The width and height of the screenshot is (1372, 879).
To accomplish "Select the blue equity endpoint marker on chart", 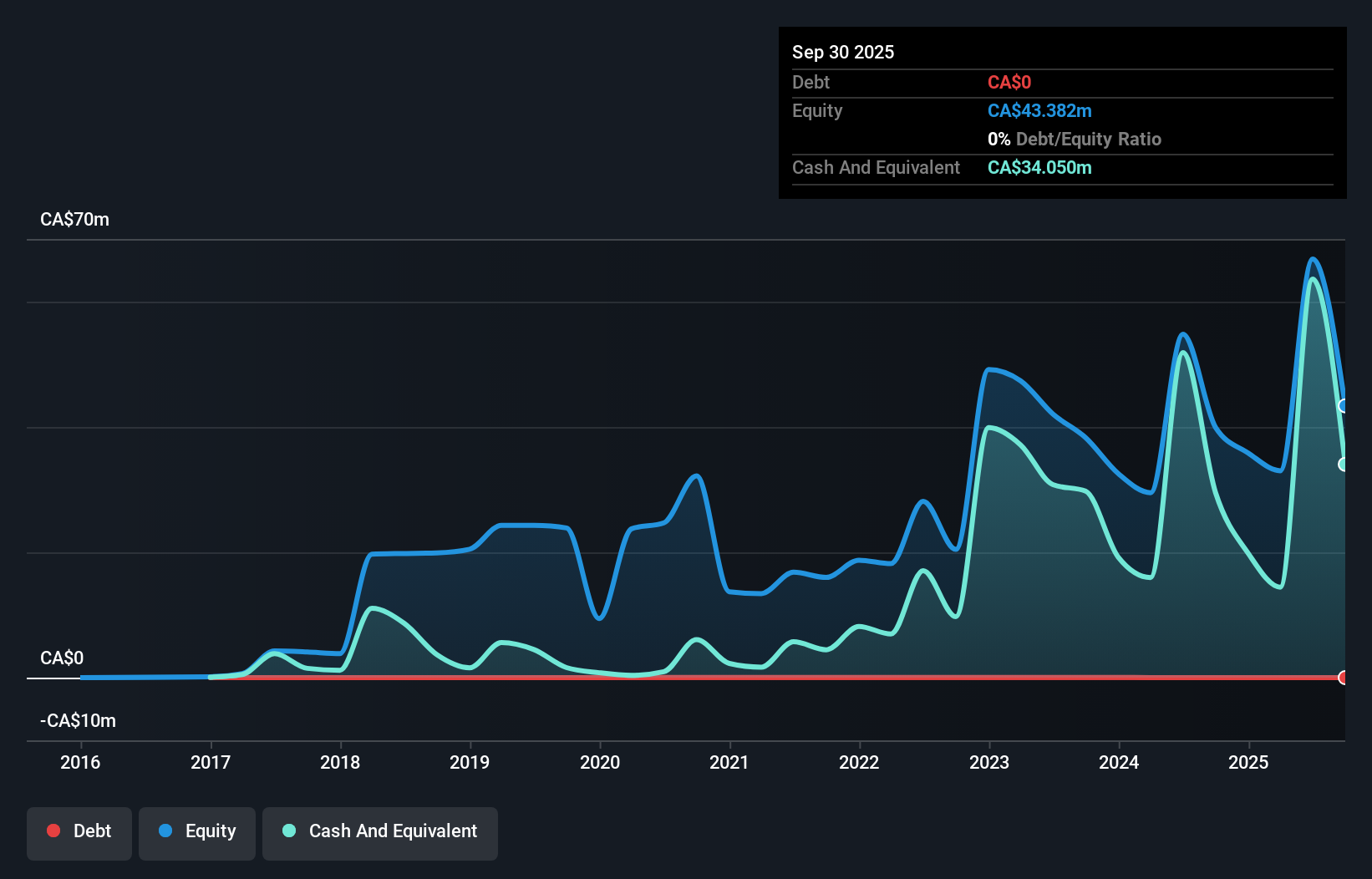I will point(1344,407).
